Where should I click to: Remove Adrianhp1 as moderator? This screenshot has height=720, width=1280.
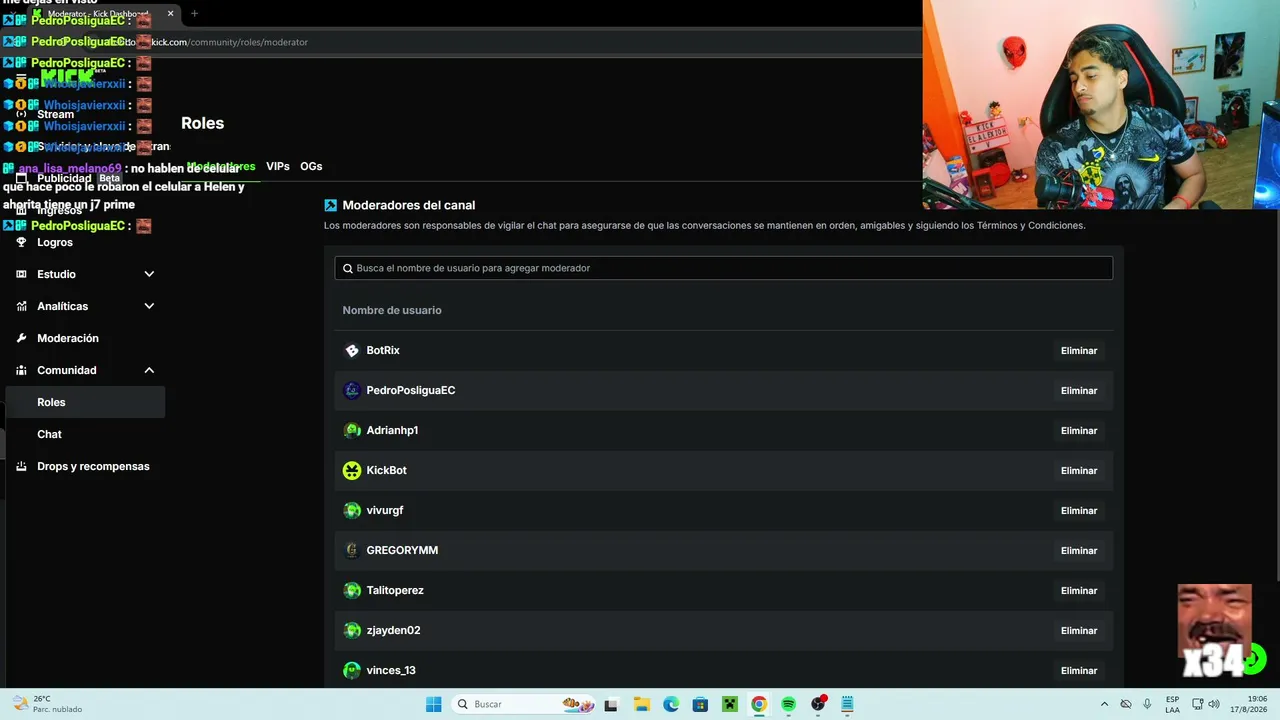pyautogui.click(x=1079, y=431)
